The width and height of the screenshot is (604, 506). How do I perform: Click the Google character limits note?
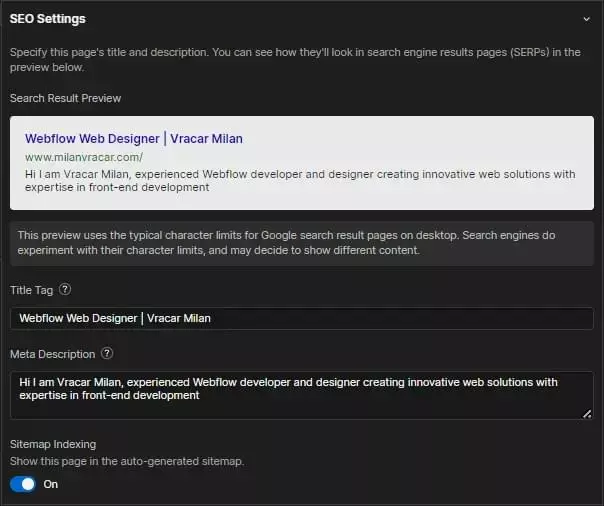tap(302, 243)
